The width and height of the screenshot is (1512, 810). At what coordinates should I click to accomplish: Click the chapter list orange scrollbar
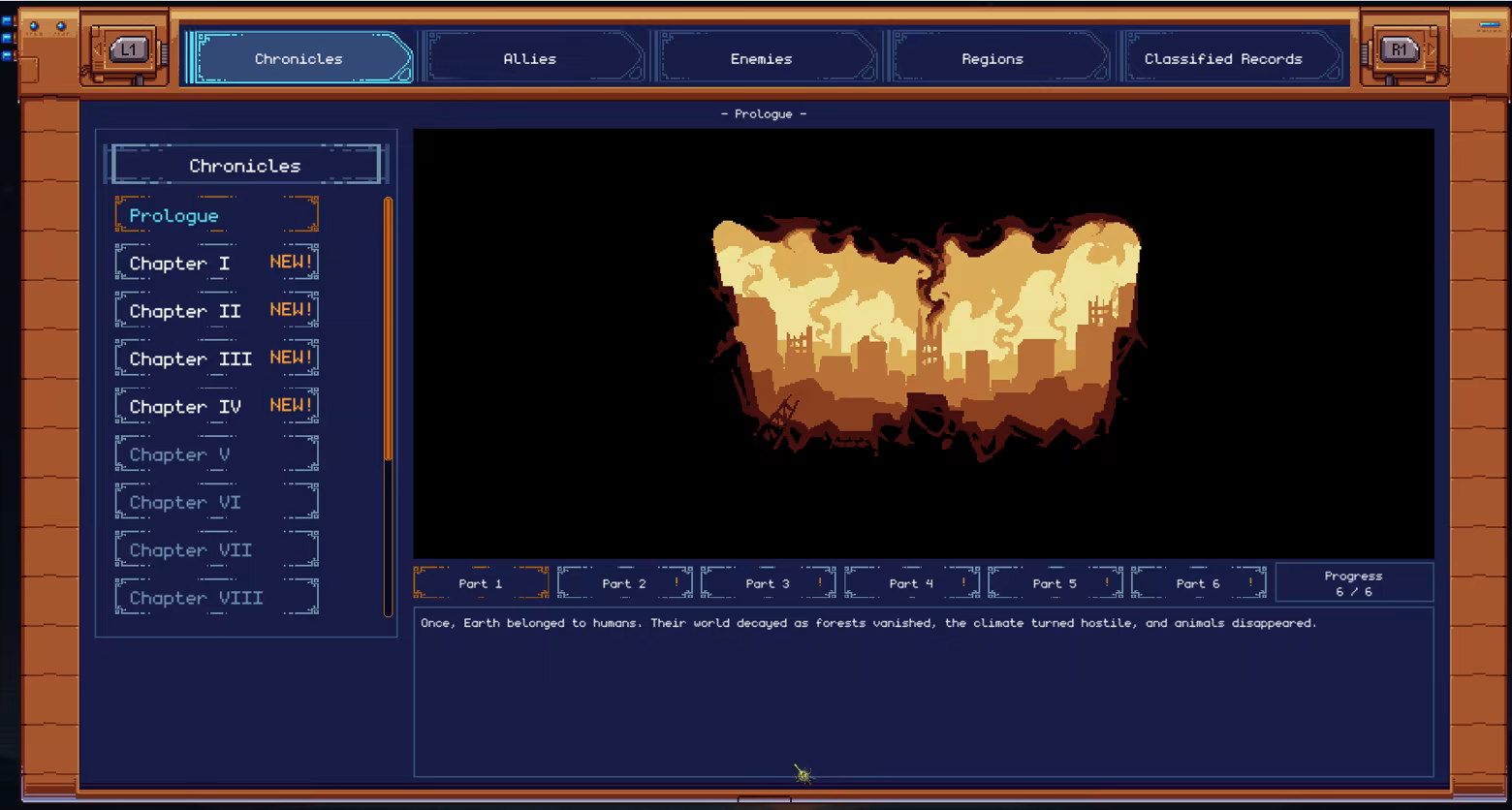coord(388,329)
